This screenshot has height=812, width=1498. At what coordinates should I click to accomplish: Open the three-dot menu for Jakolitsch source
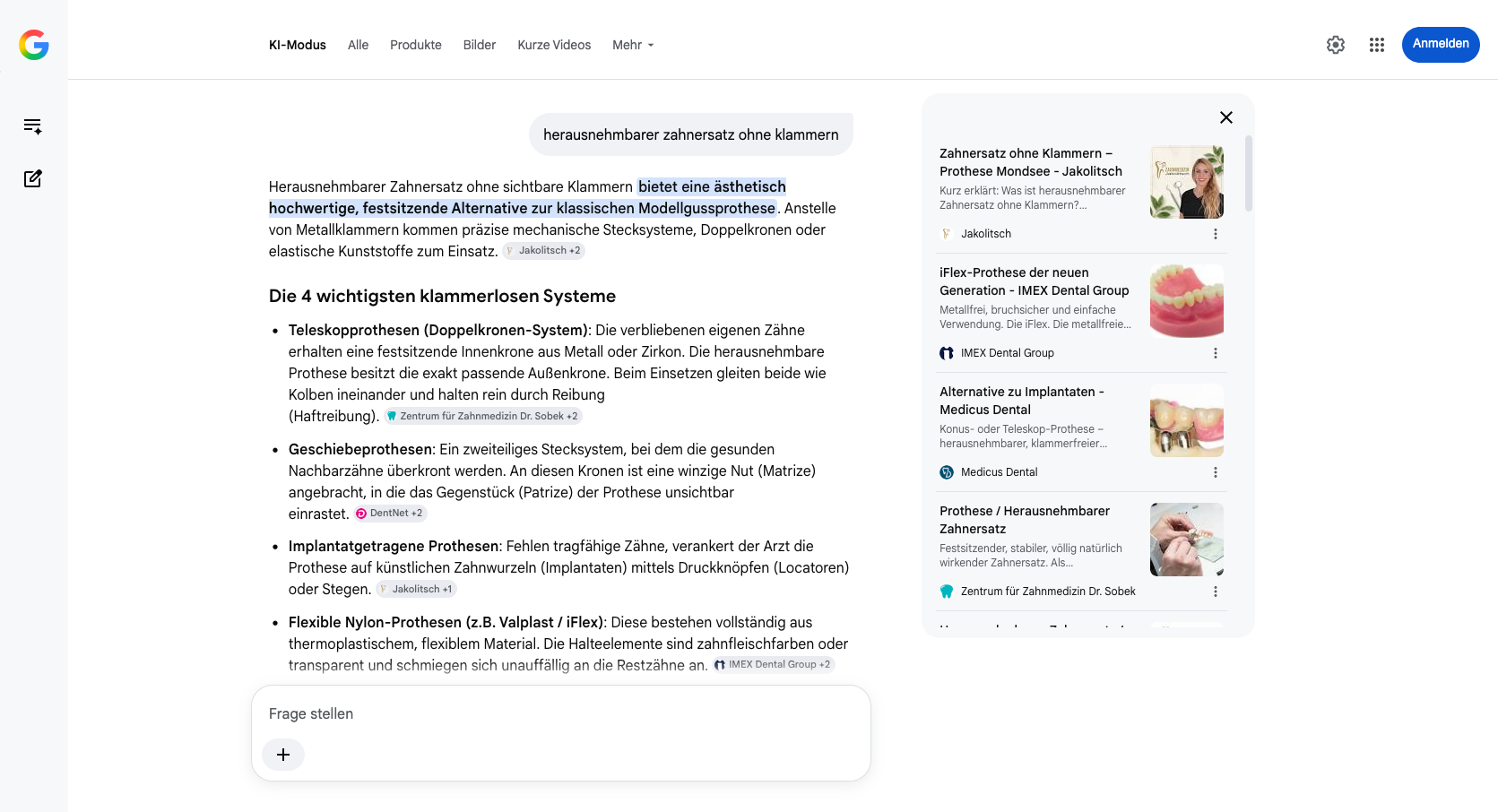click(x=1216, y=234)
